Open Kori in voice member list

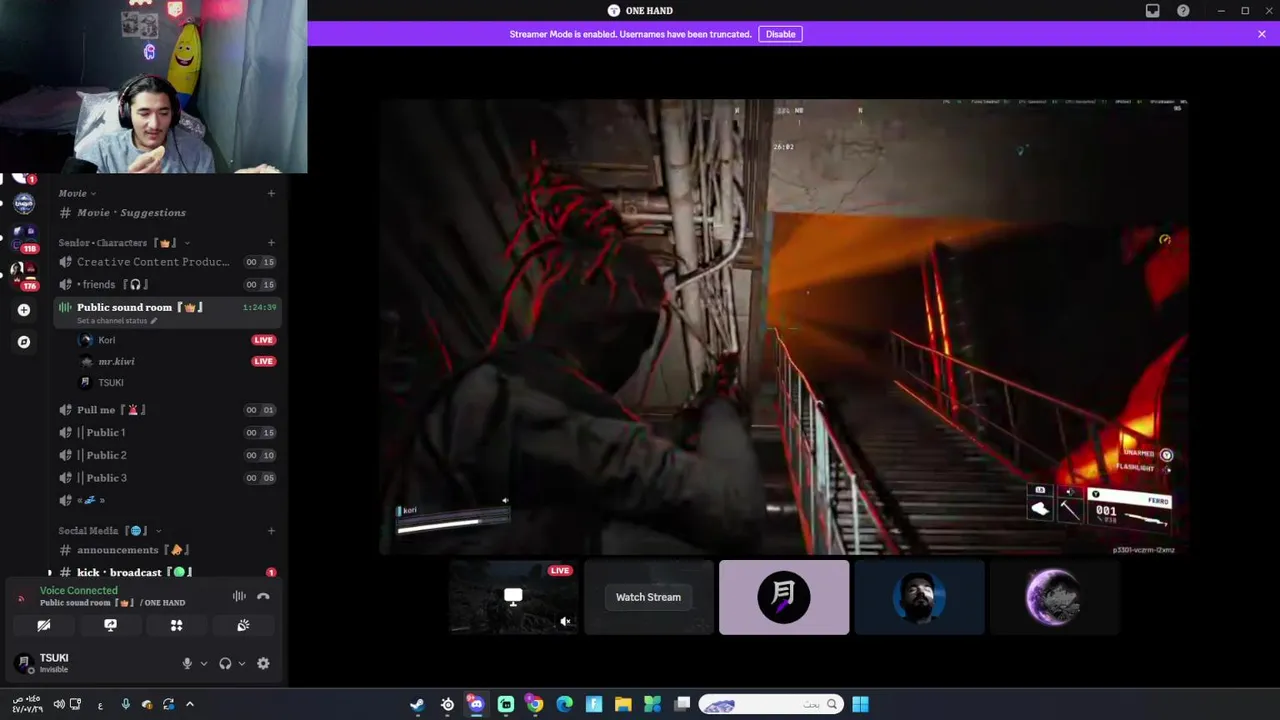point(106,340)
